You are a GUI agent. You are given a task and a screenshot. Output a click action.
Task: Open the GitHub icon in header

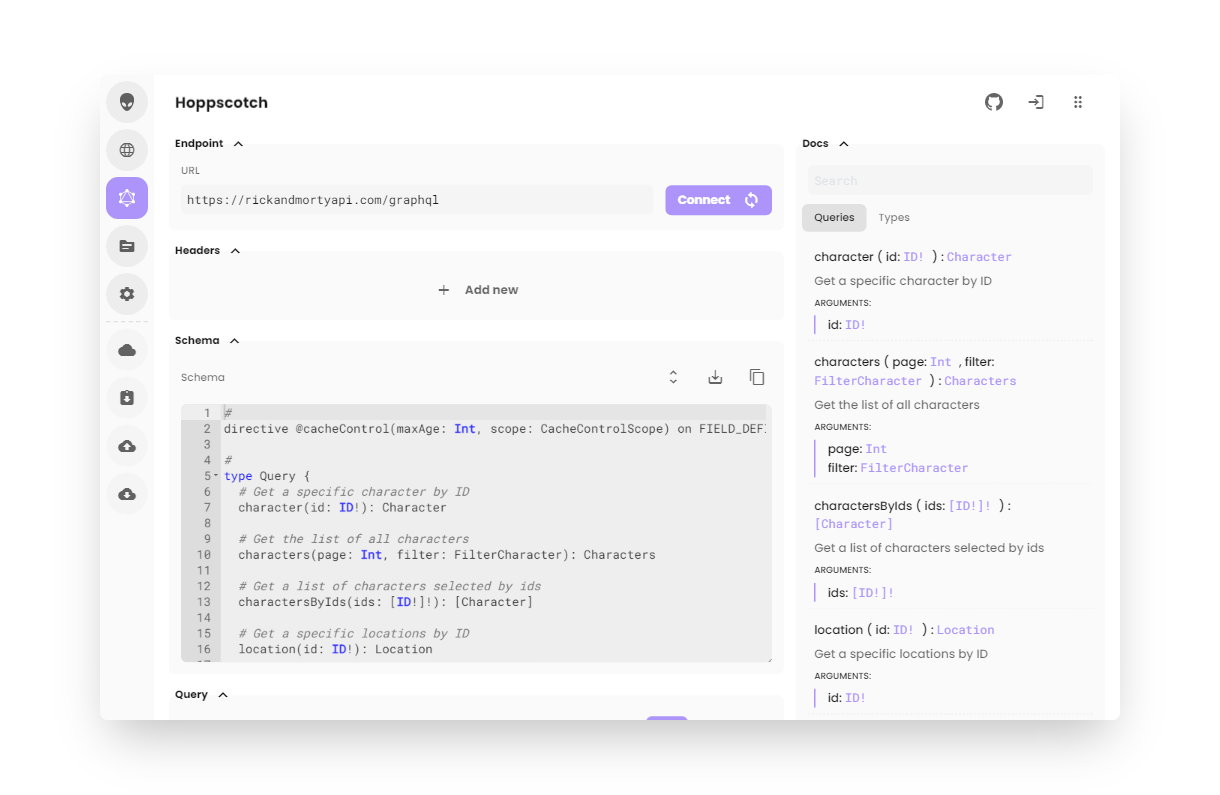pyautogui.click(x=993, y=102)
